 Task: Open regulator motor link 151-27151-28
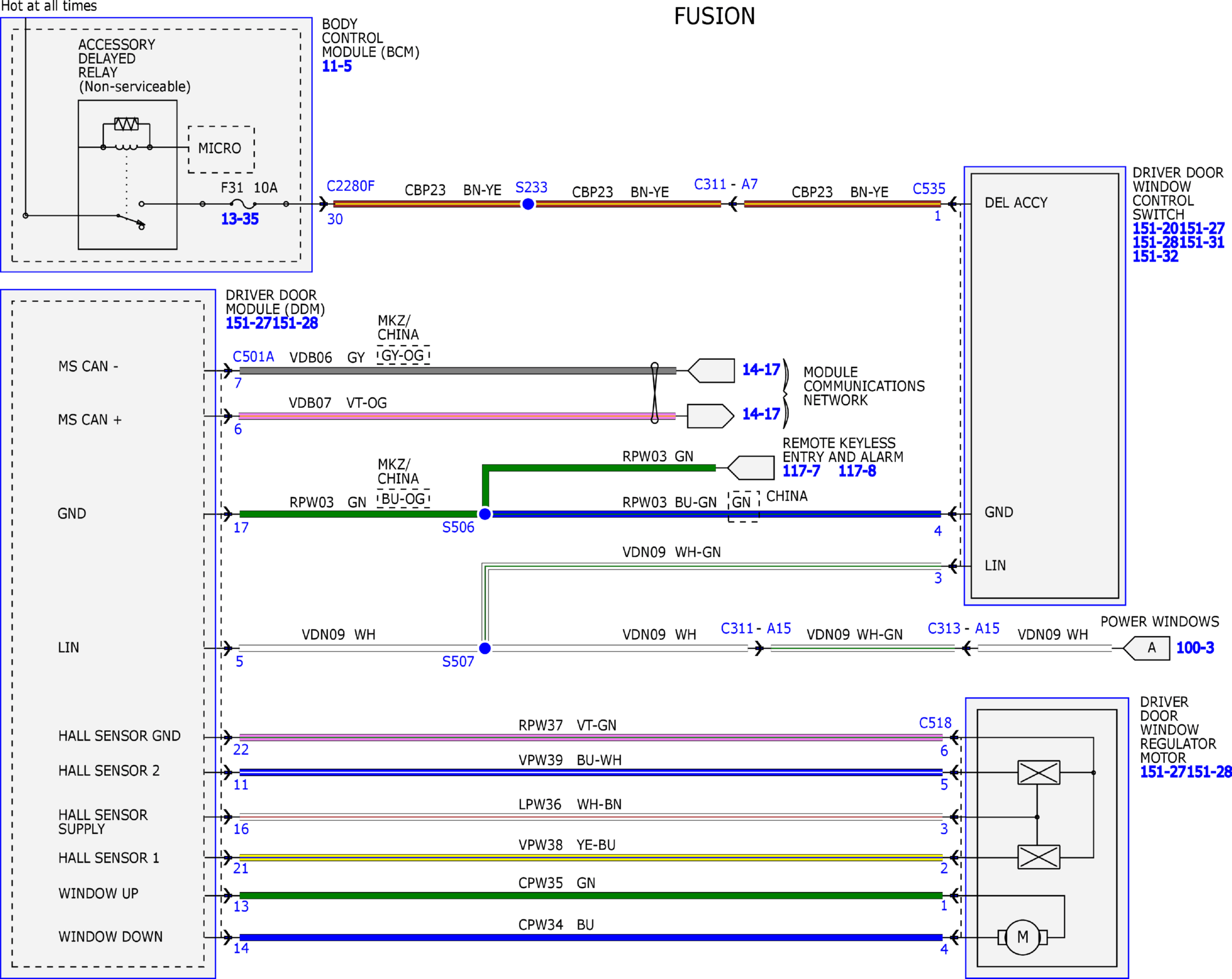(1185, 772)
